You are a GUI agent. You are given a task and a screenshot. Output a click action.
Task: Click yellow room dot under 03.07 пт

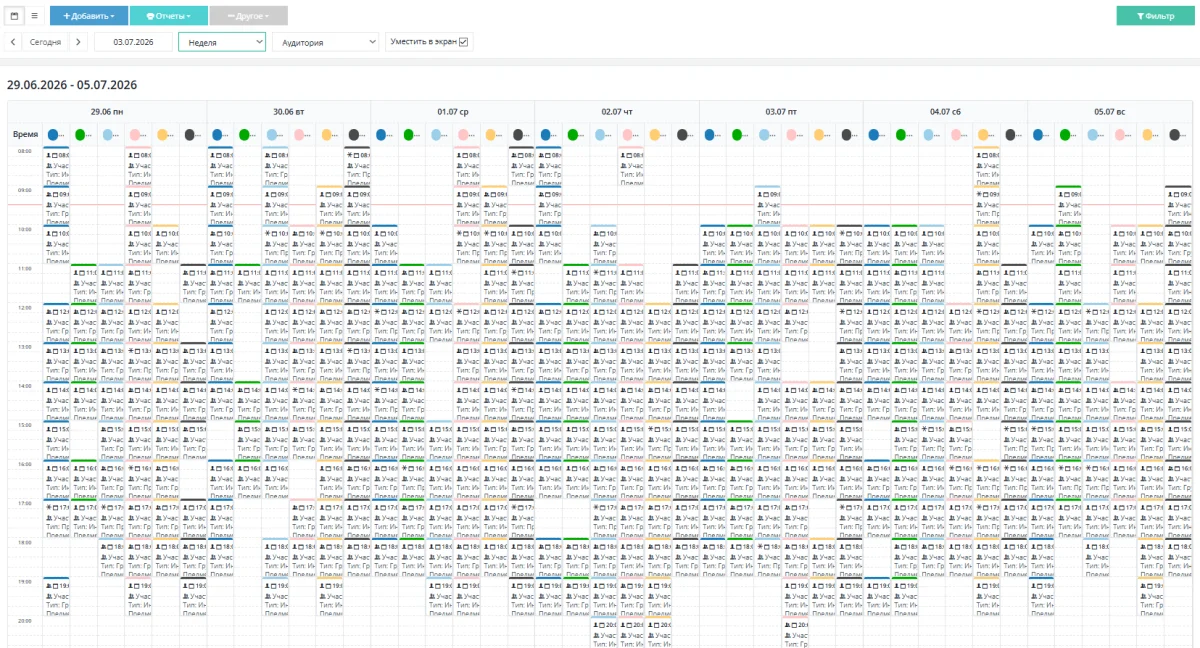click(x=820, y=134)
